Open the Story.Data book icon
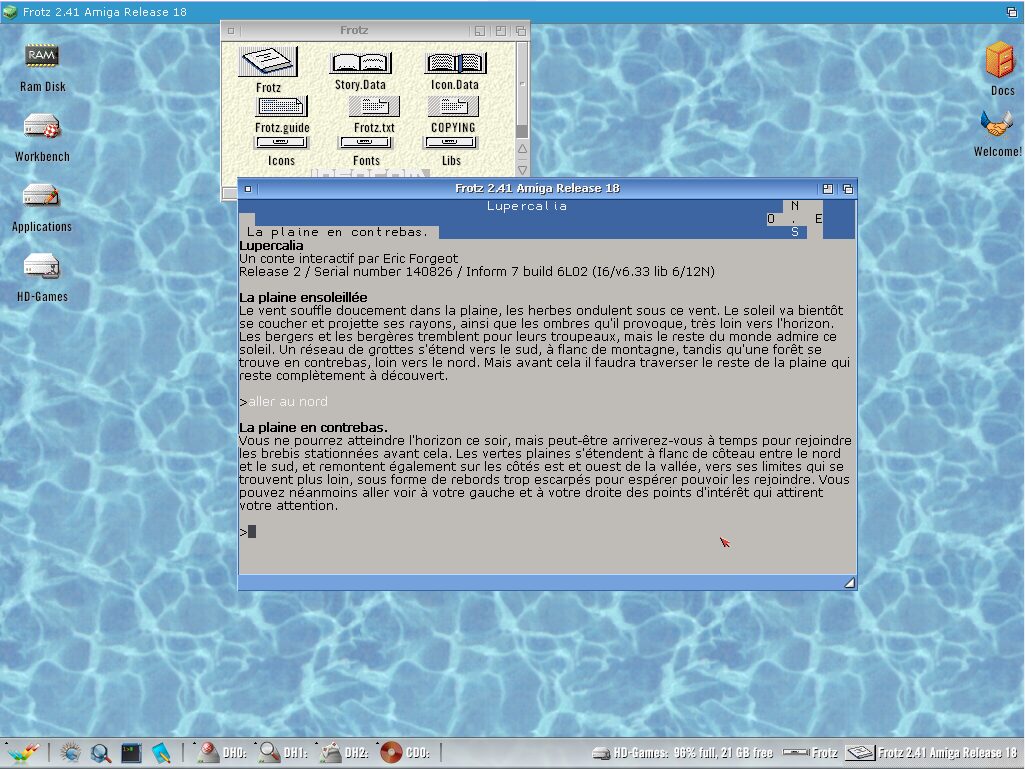 click(x=360, y=64)
